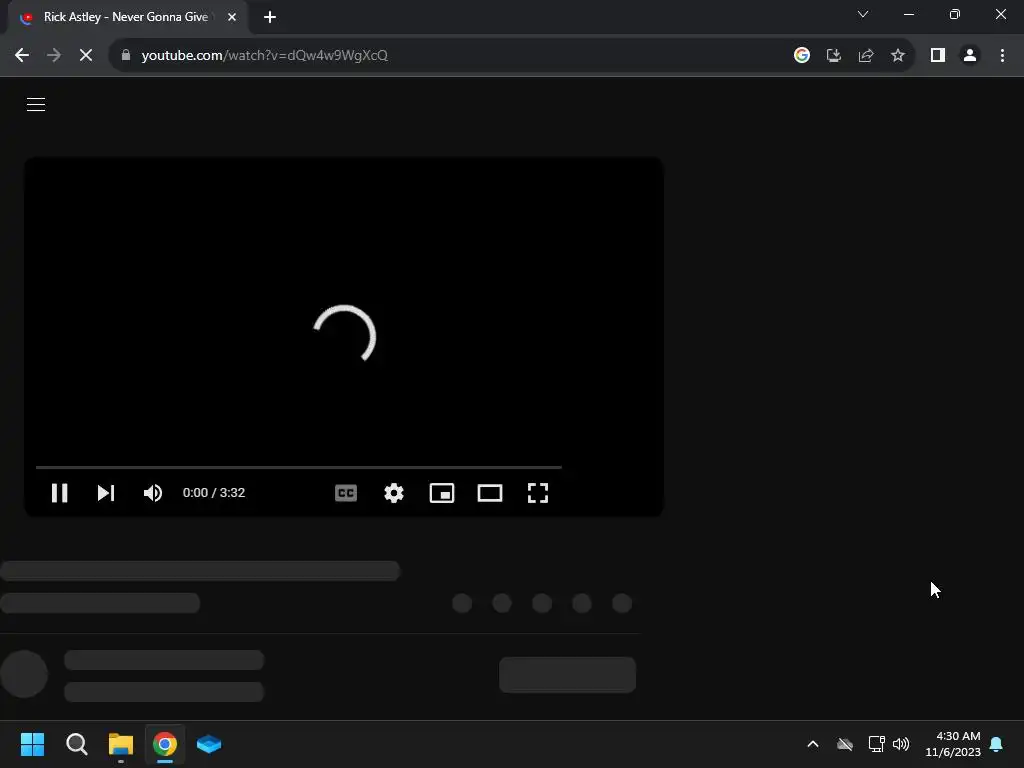Open taskbar search

(x=76, y=744)
